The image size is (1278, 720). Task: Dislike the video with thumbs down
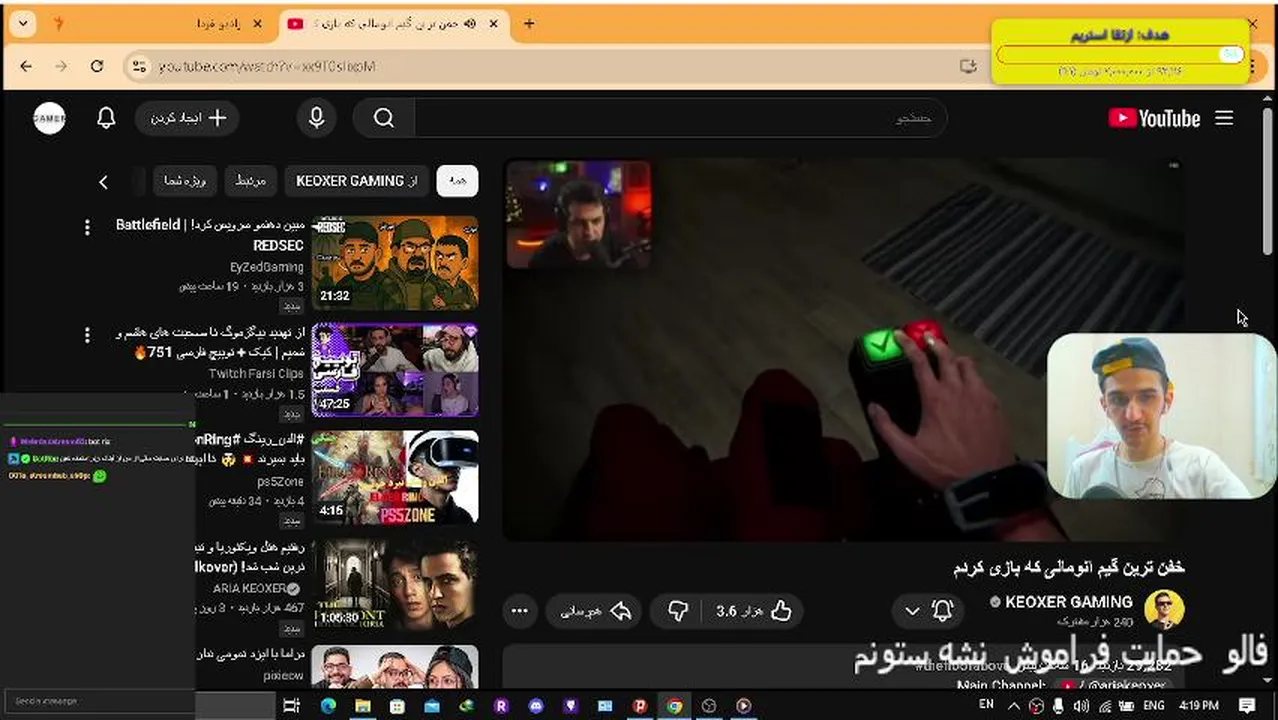(677, 611)
